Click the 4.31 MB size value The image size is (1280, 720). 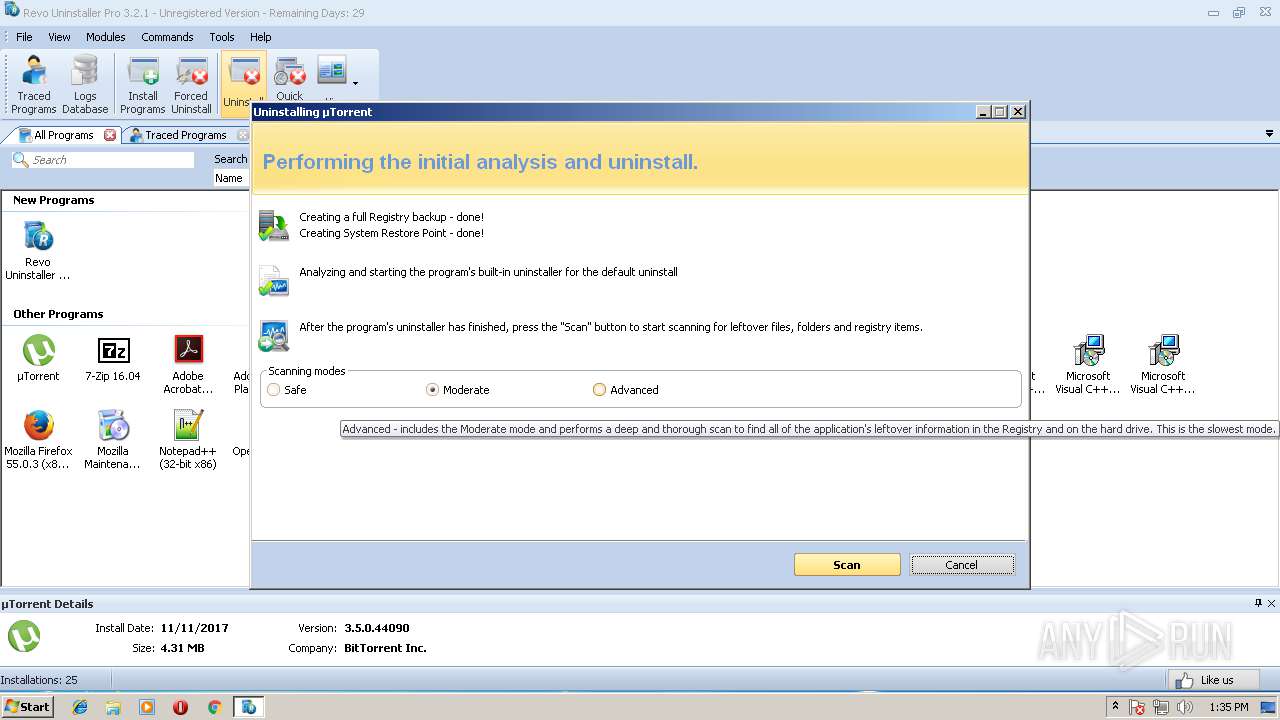pyautogui.click(x=182, y=648)
